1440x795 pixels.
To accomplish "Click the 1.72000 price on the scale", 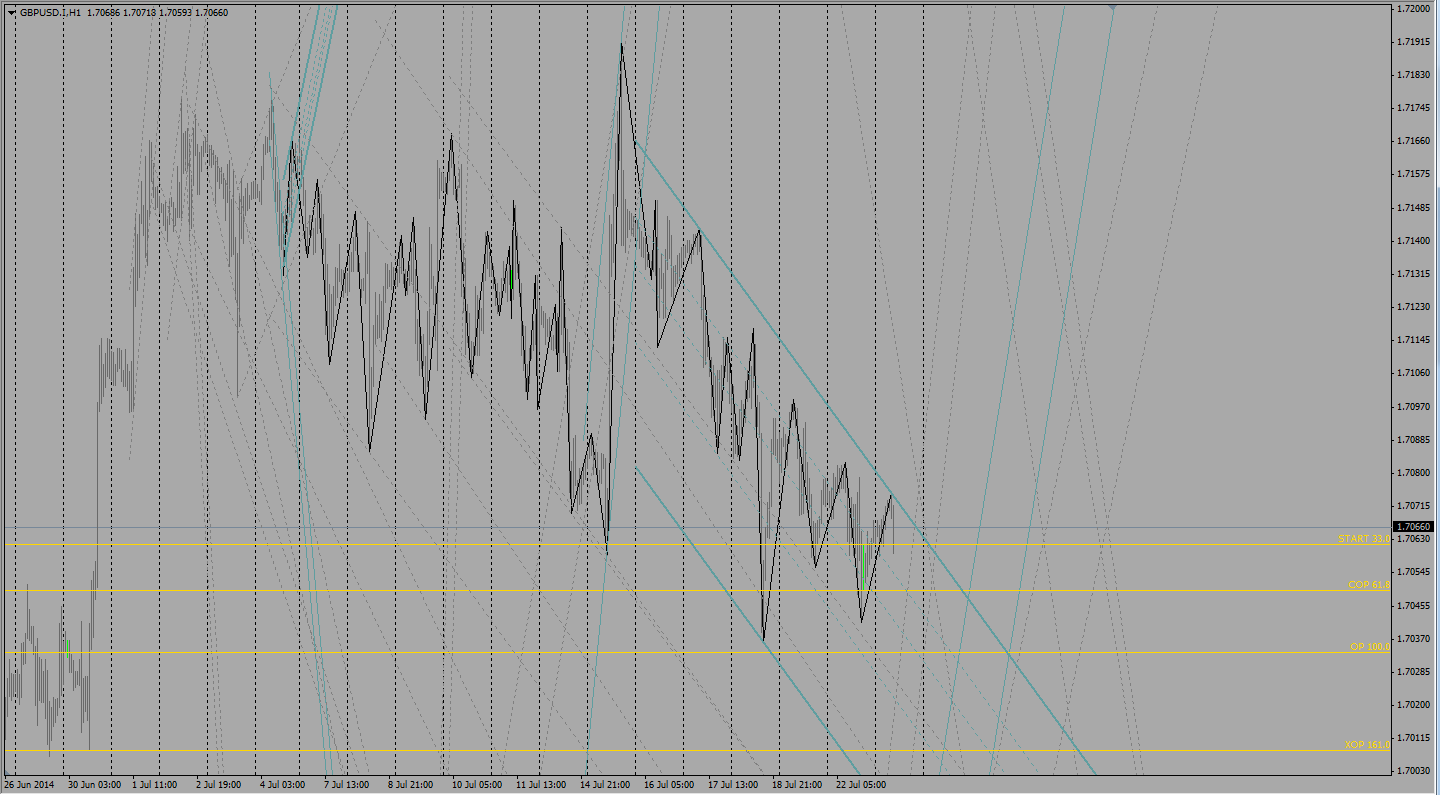I will (x=1414, y=9).
